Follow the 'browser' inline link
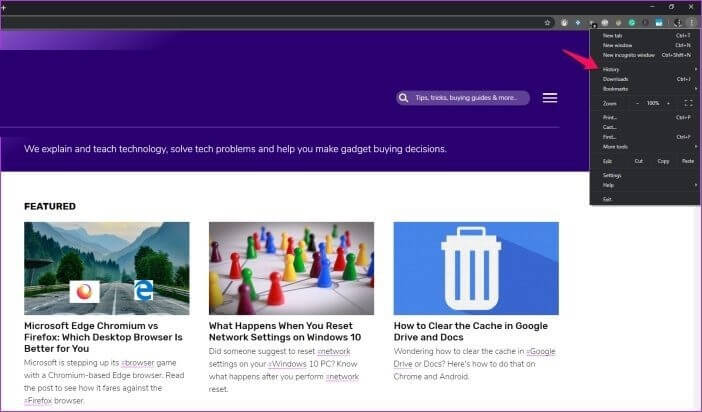 pos(137,363)
